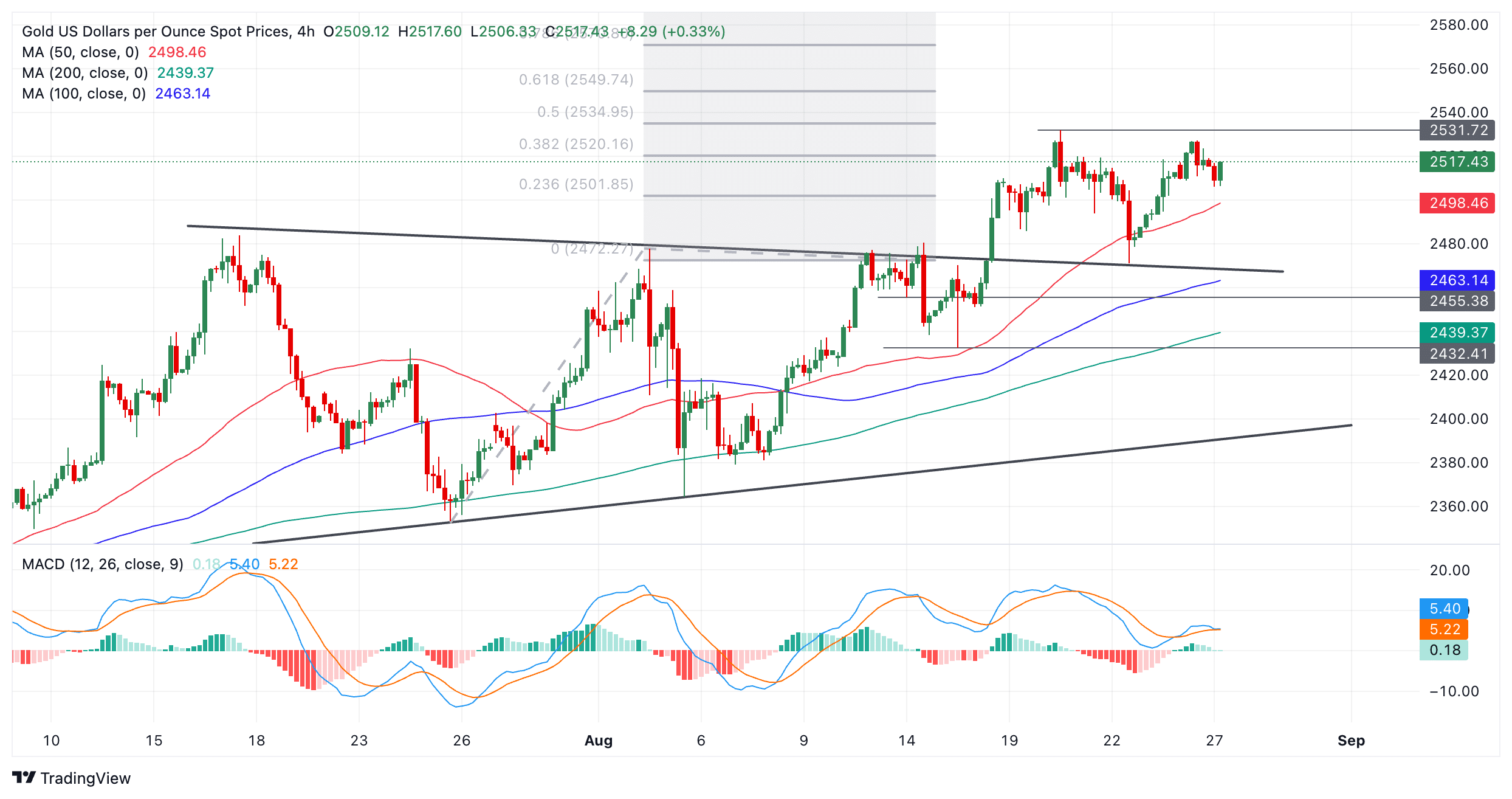Click the 0.618 (2549.74) Fibonacci level text
The width and height of the screenshot is (1512, 799).
576,80
